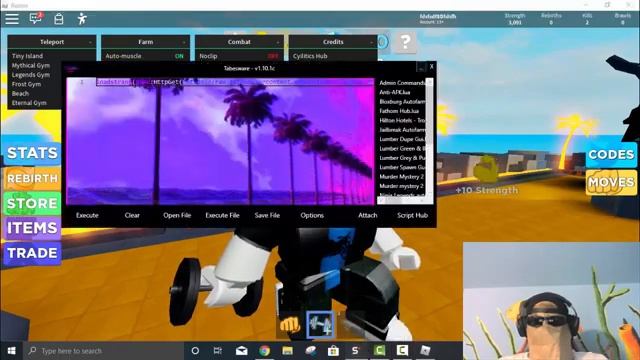Collapse the Teleport panel arrow

[90, 42]
